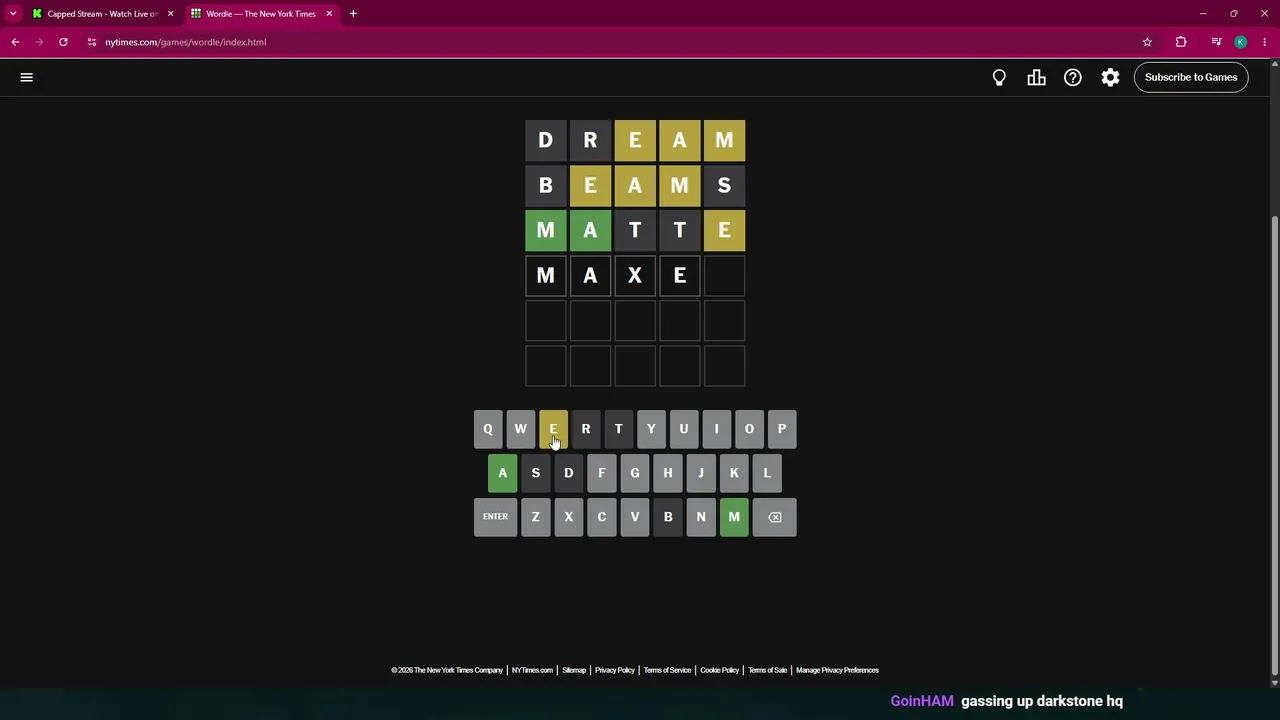Viewport: 1280px width, 720px height.
Task: Reload the Wordle page
Action: tap(63, 42)
